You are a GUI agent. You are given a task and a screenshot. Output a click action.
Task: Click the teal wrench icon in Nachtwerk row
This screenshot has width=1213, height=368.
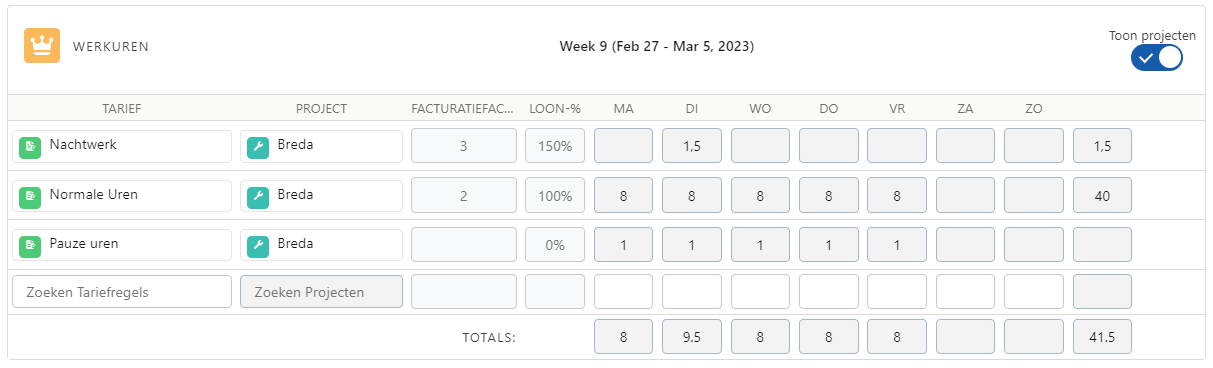click(258, 146)
